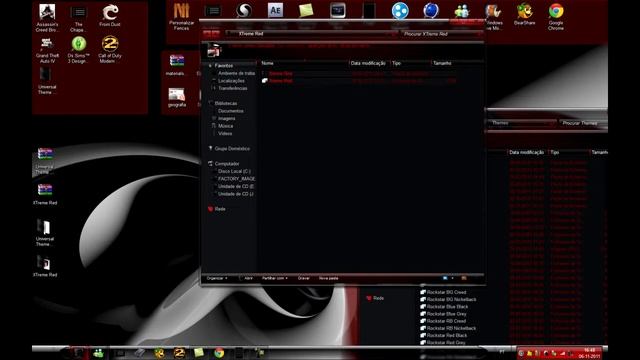Open the Partilhar com dropdown
The image size is (640, 360).
pos(275,278)
